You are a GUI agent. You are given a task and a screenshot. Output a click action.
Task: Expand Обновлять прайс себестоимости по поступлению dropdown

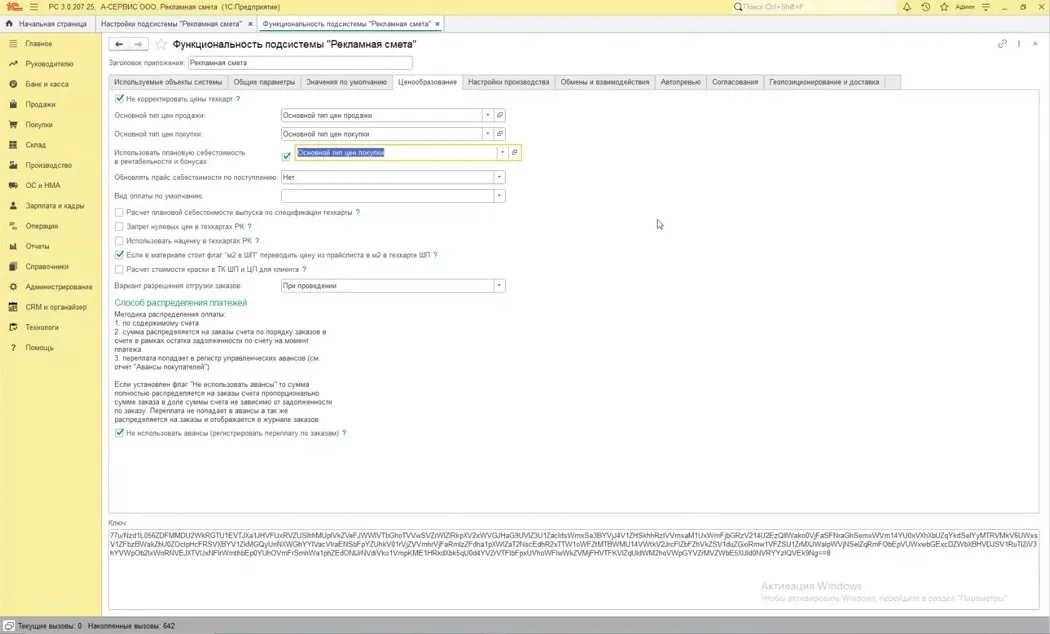pos(499,177)
